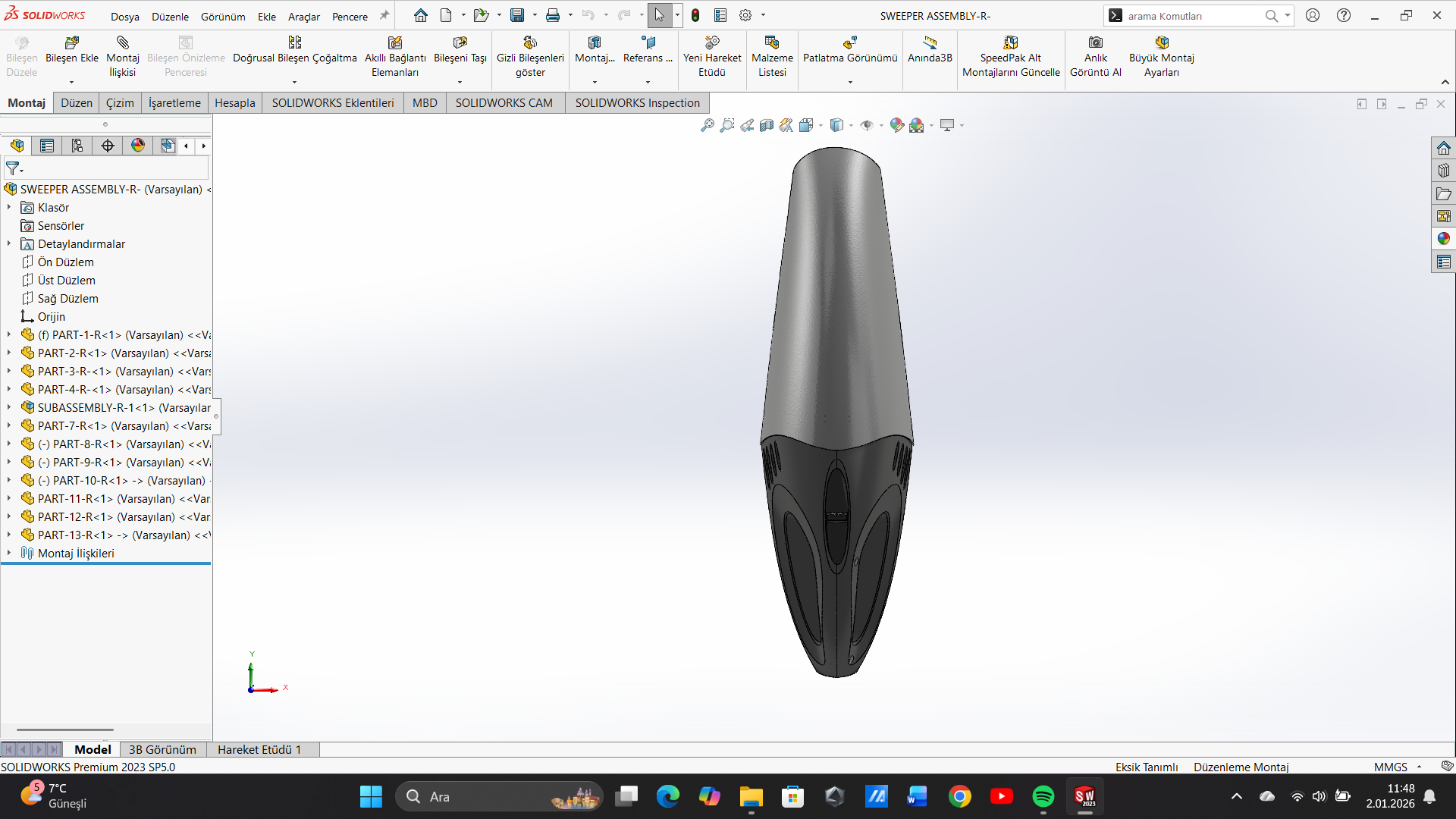Open the Bileşen Ekle tool
1456x819 pixels.
(x=71, y=50)
